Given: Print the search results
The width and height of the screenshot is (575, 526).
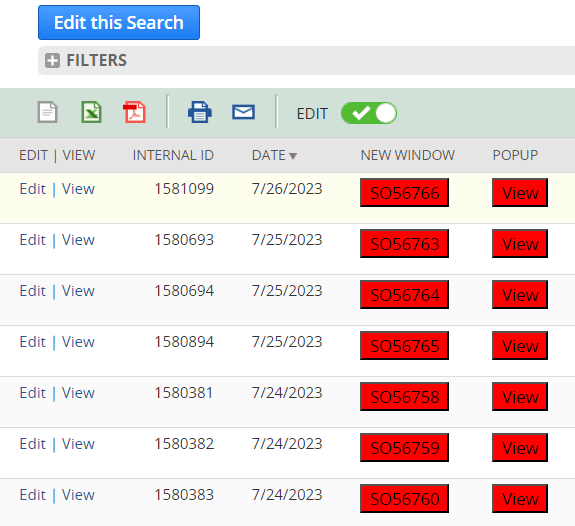Looking at the screenshot, I should click(199, 112).
